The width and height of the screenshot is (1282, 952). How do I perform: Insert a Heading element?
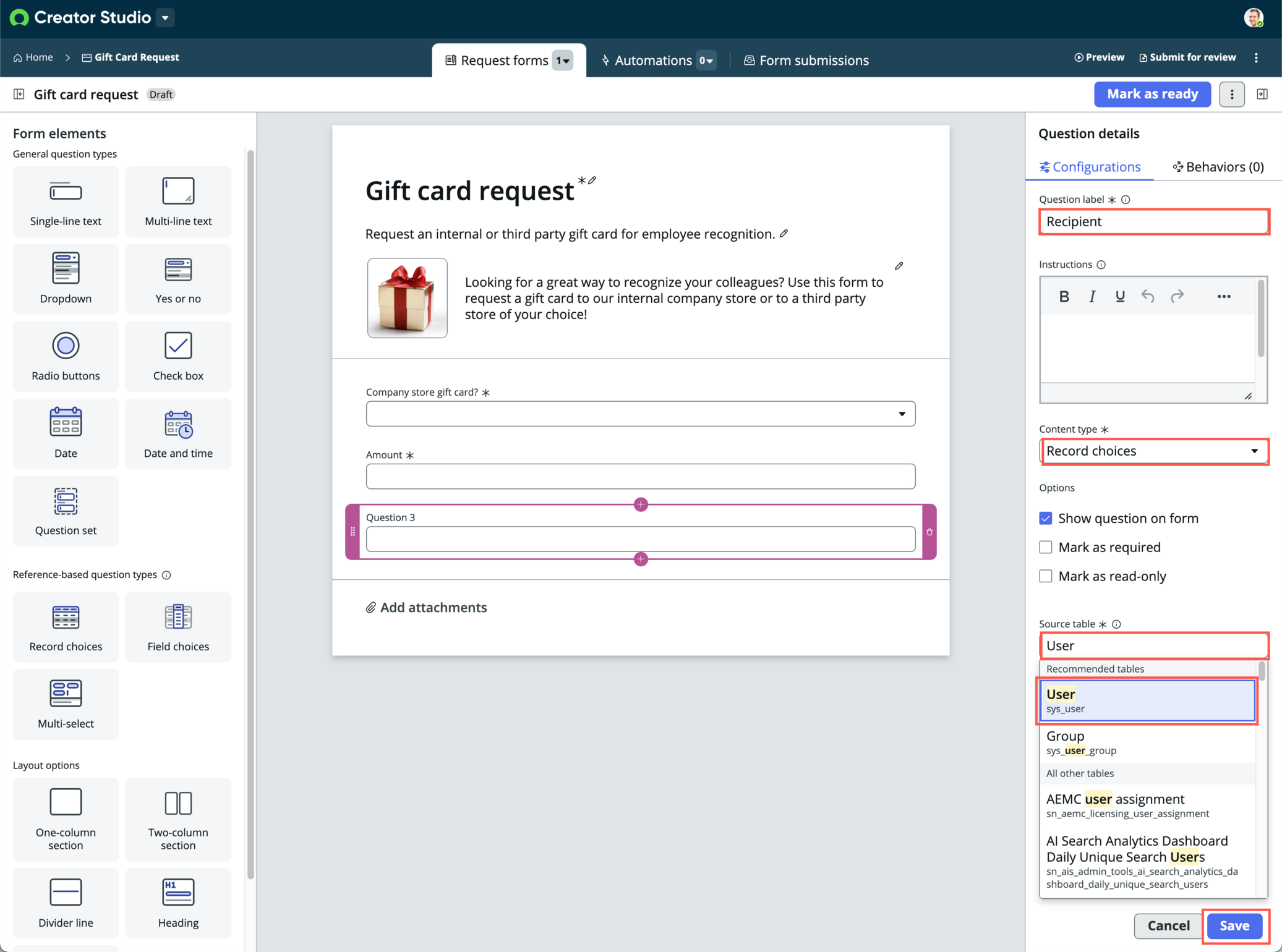pyautogui.click(x=178, y=904)
